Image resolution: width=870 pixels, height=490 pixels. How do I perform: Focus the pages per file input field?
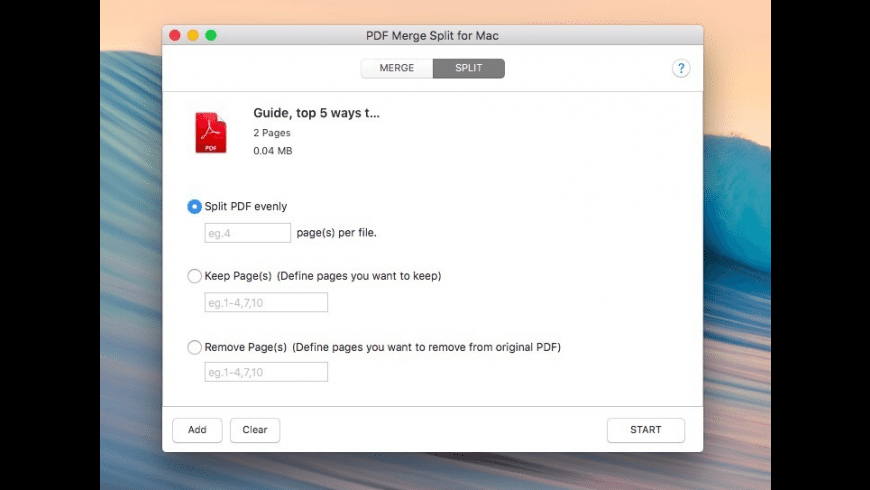(x=247, y=233)
